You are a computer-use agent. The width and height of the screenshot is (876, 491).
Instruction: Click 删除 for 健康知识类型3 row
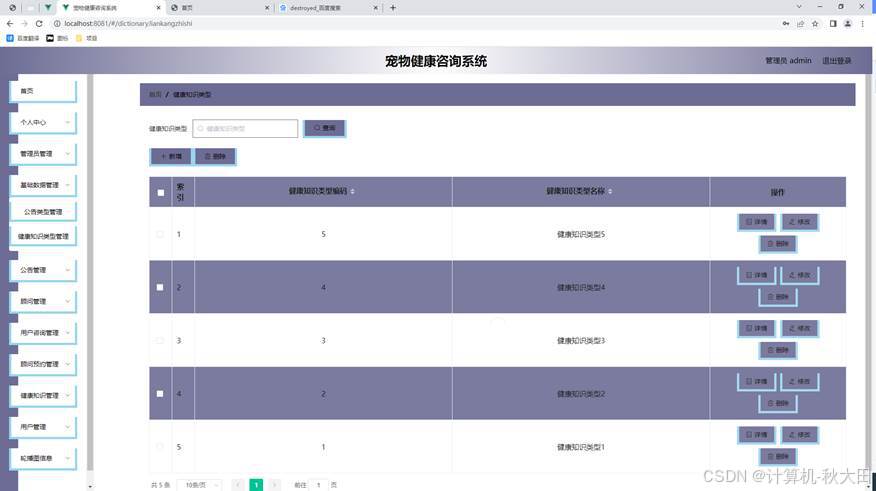point(778,350)
